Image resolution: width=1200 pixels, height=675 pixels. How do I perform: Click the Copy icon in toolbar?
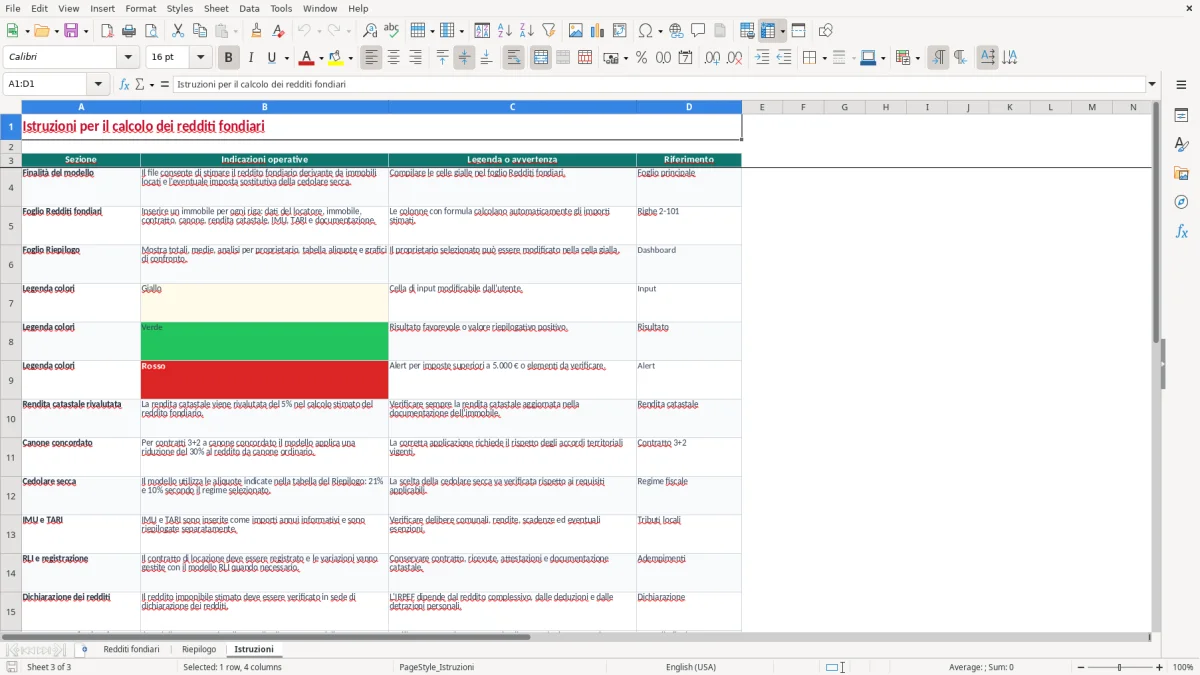pyautogui.click(x=199, y=31)
